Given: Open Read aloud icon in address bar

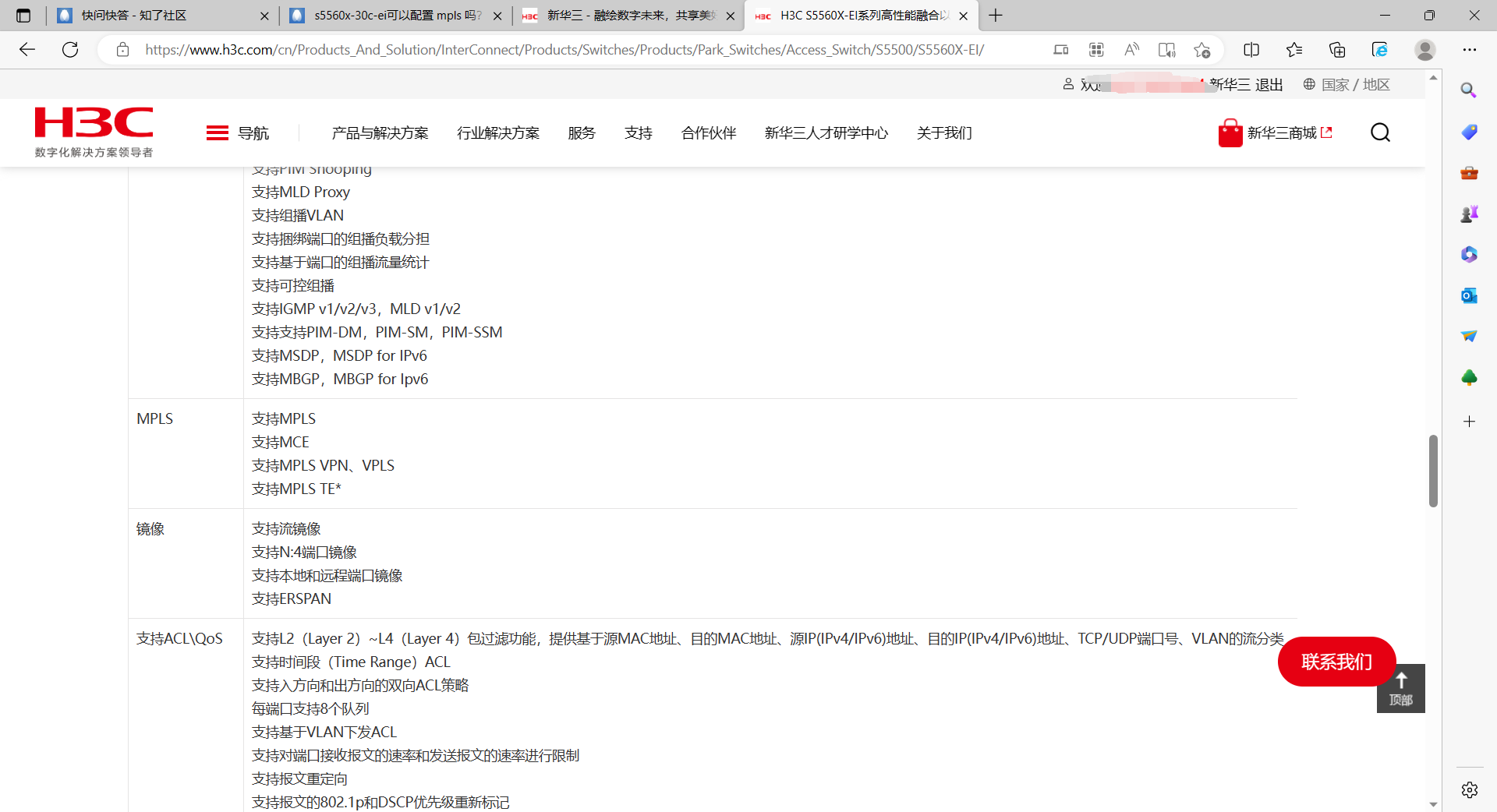Looking at the screenshot, I should tap(1131, 50).
